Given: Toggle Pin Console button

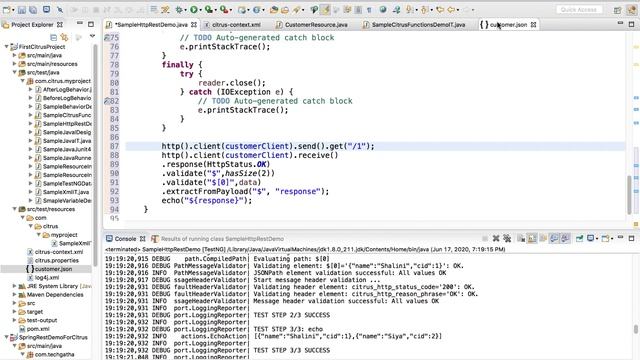Looking at the screenshot, I should pos(579,238).
